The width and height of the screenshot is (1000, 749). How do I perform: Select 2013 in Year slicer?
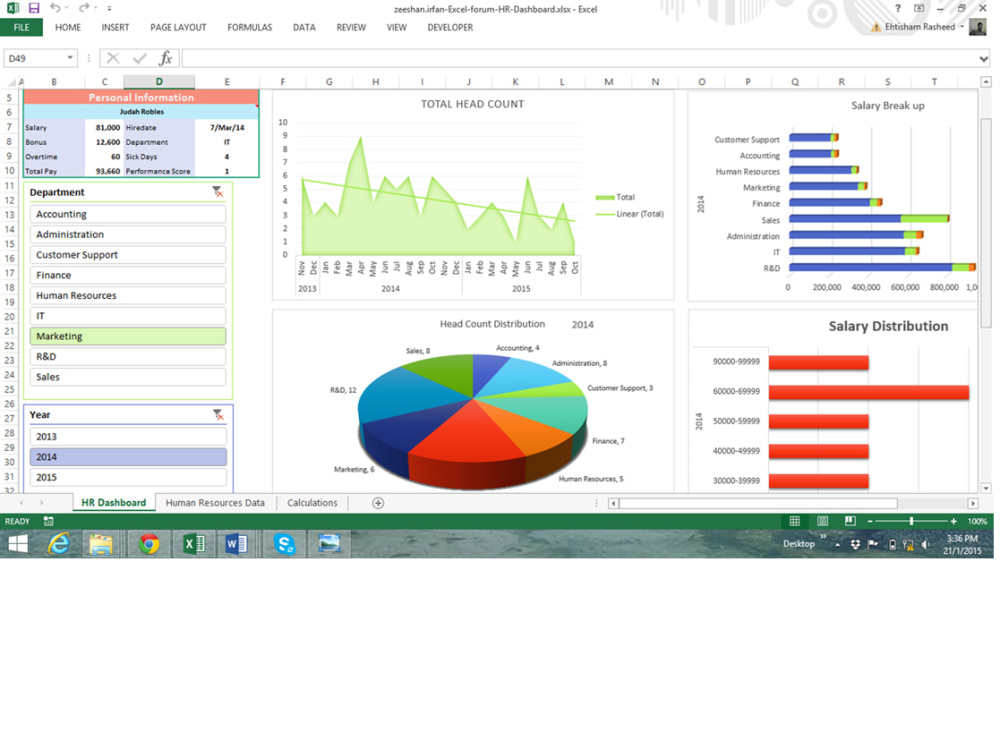coord(128,436)
